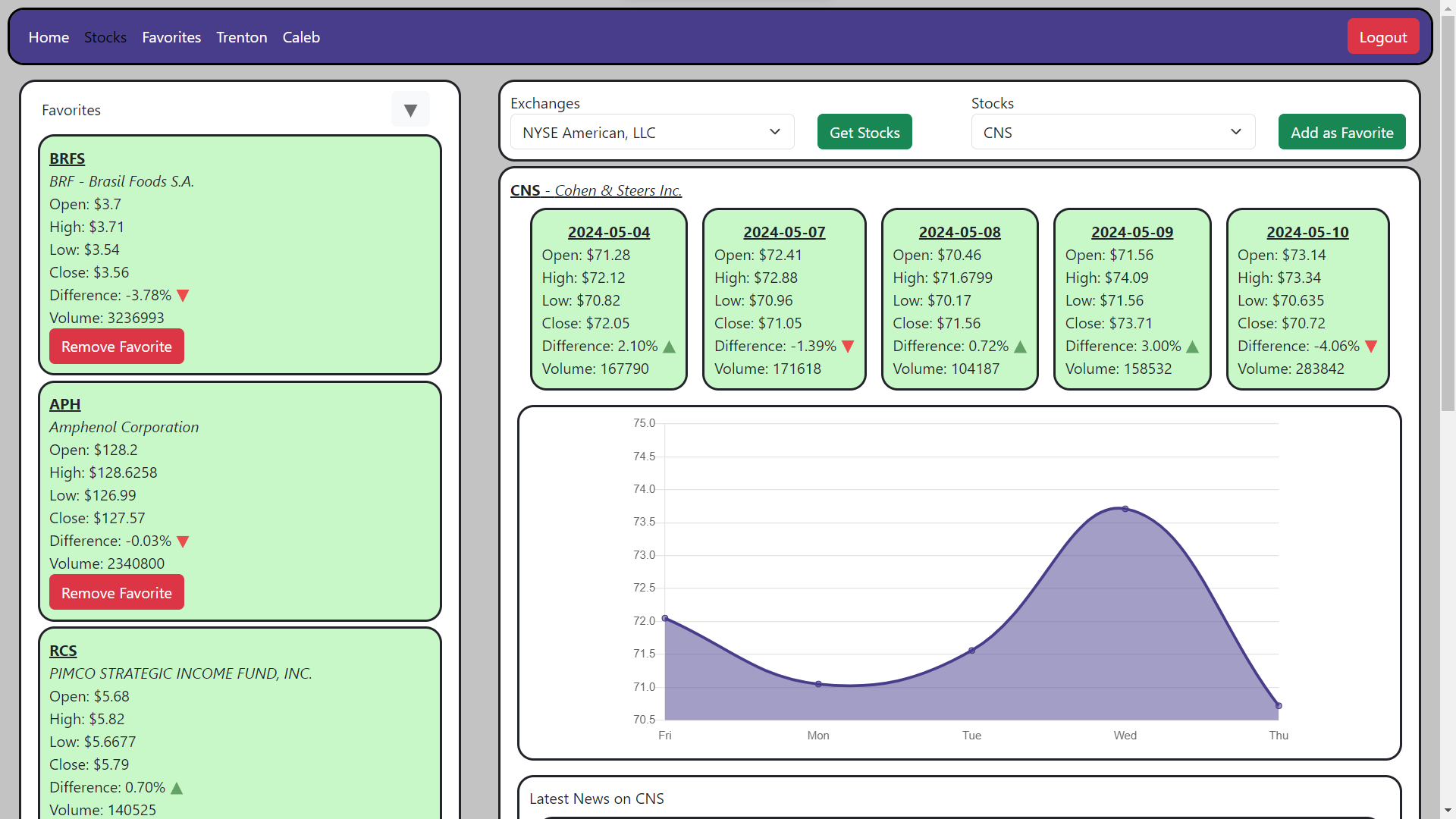Select the 2024-05-10 date heading
Image resolution: width=1456 pixels, height=819 pixels.
click(1307, 232)
